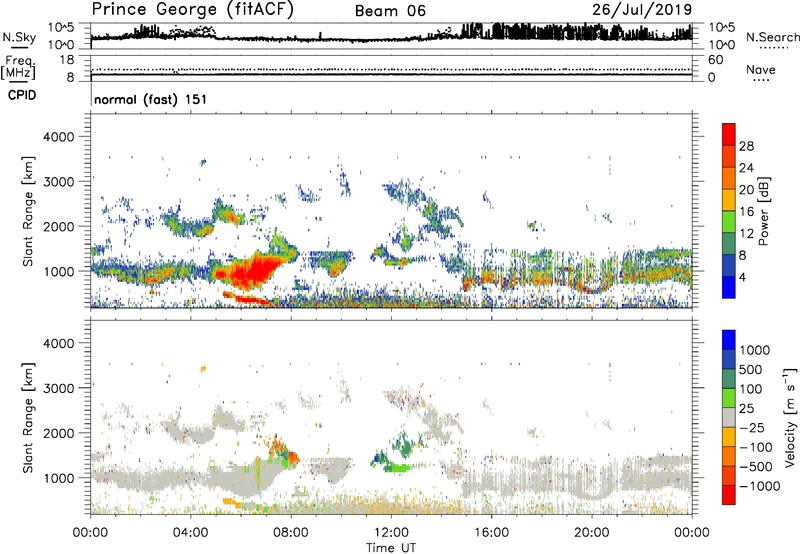
Task: Click the green velocity patch near 12:00
Action: [397, 467]
